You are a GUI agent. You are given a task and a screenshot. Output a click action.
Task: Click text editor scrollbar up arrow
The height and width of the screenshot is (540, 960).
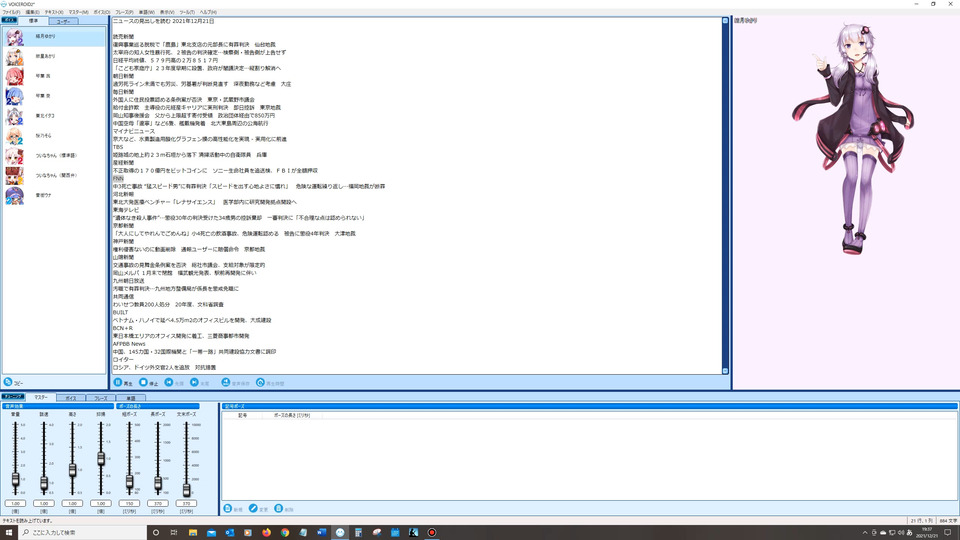click(x=725, y=21)
